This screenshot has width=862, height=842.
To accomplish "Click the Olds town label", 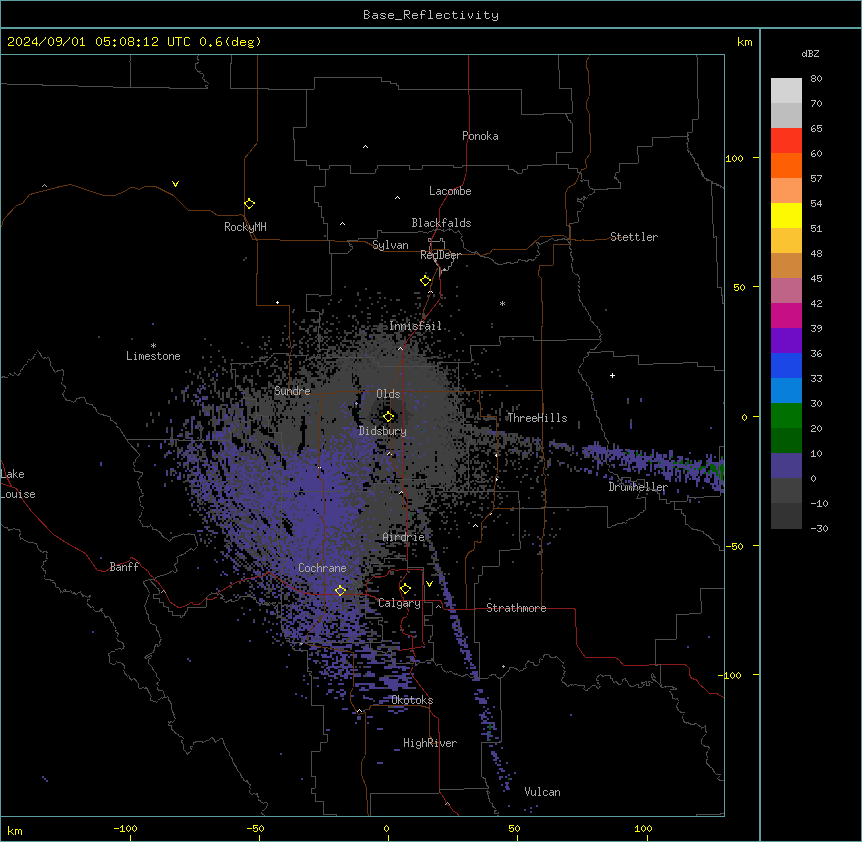I will pyautogui.click(x=388, y=394).
